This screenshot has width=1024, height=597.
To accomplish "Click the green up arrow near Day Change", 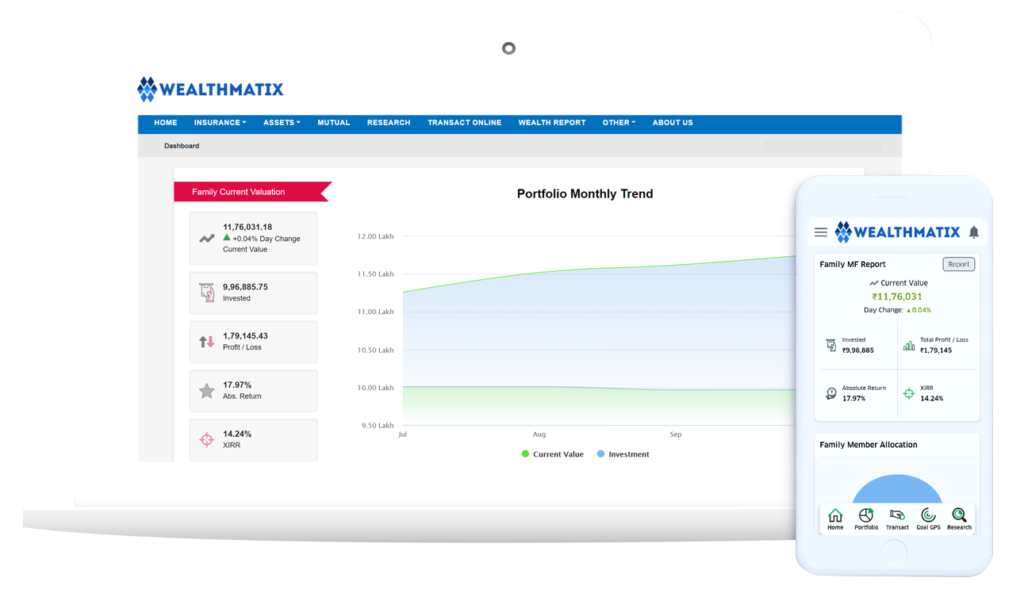I will [227, 238].
